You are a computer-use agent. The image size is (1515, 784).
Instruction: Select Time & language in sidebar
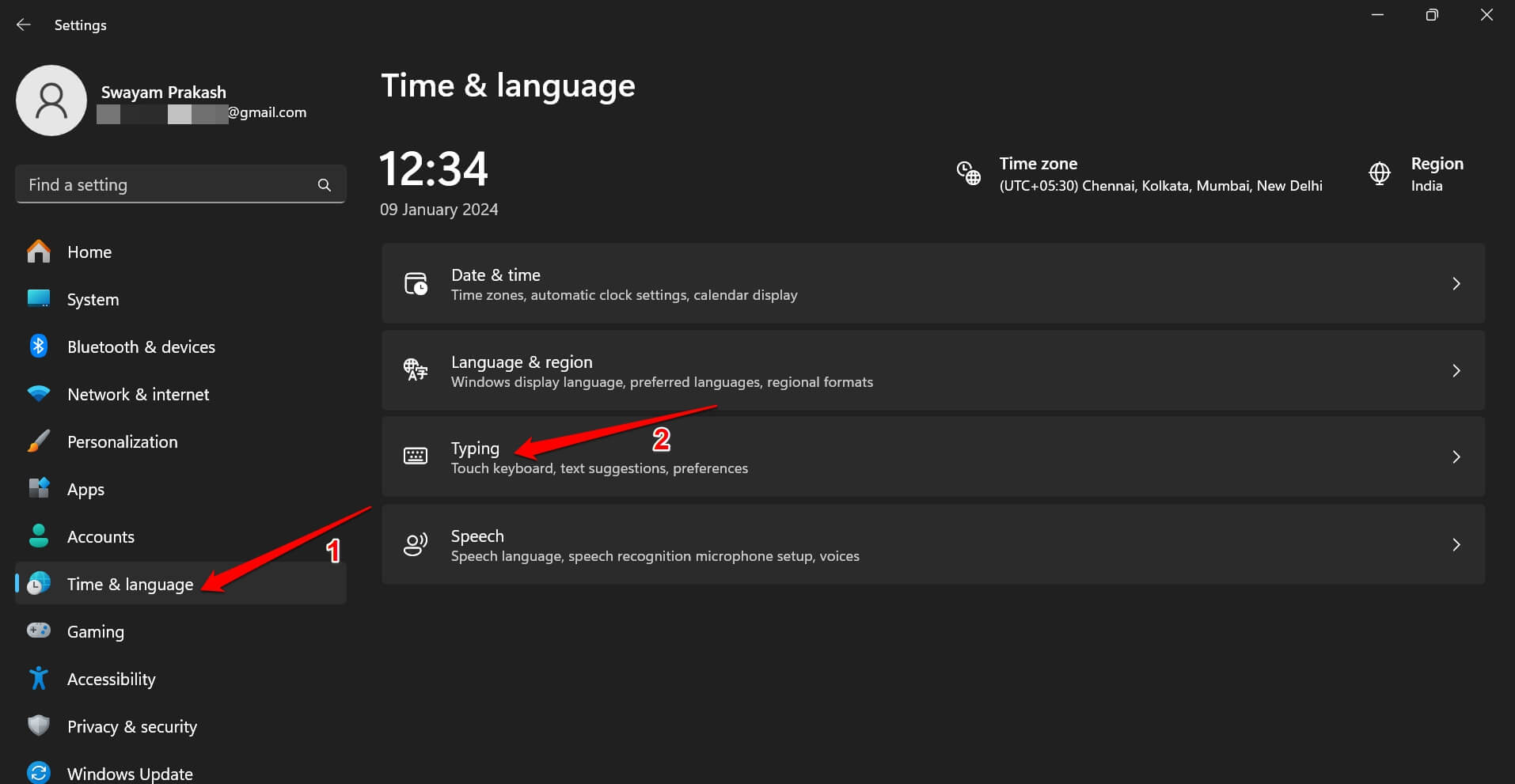pyautogui.click(x=131, y=584)
